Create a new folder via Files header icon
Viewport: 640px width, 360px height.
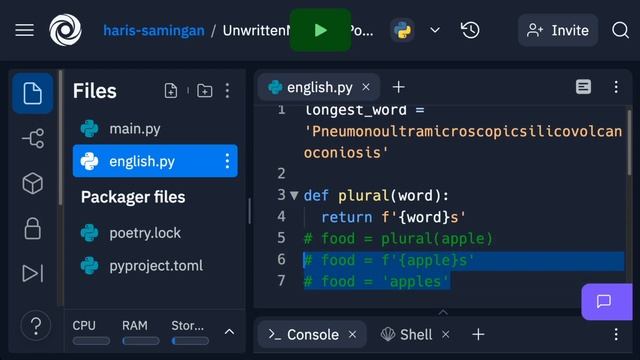tap(204, 90)
